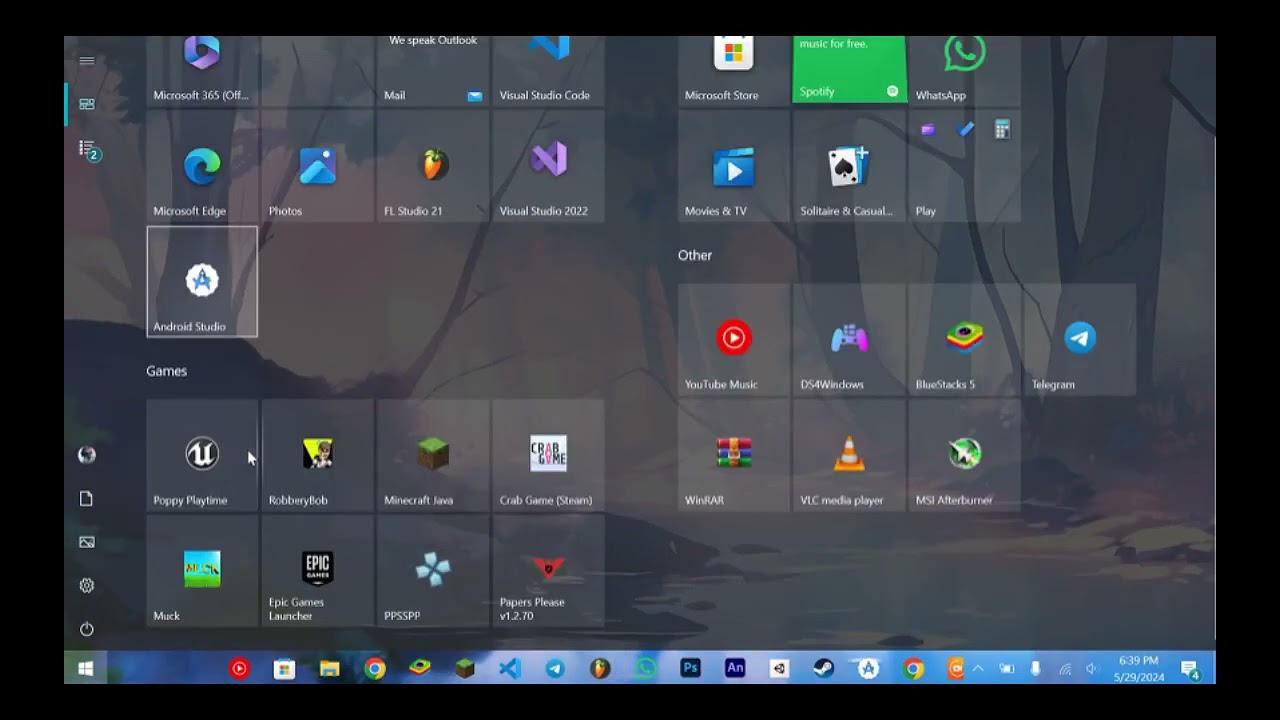
Task: Open the green Spotify tile
Action: tap(849, 70)
